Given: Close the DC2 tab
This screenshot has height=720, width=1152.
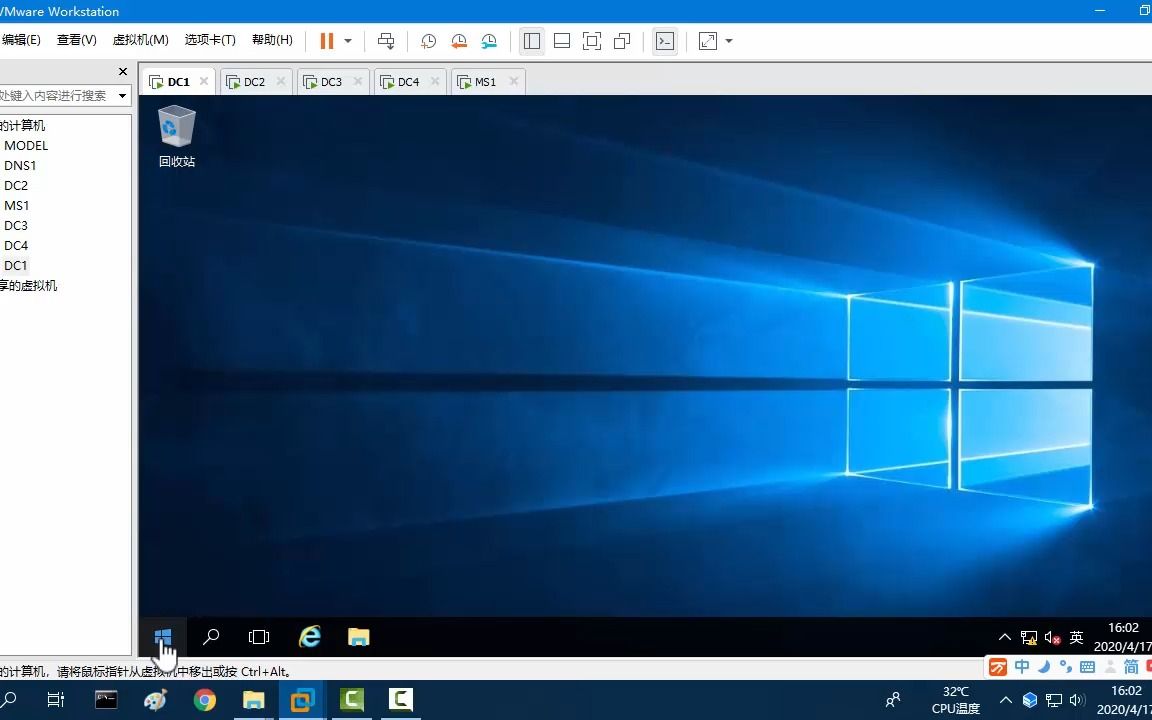Looking at the screenshot, I should tap(281, 82).
